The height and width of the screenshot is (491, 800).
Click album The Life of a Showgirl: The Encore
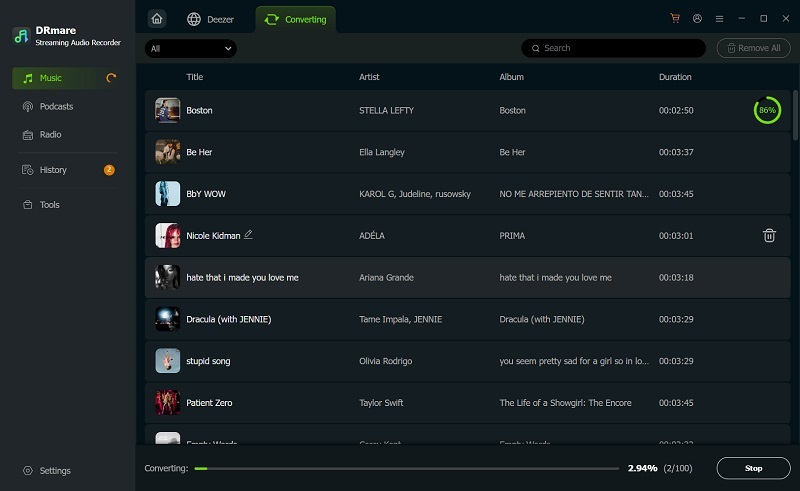[565, 403]
